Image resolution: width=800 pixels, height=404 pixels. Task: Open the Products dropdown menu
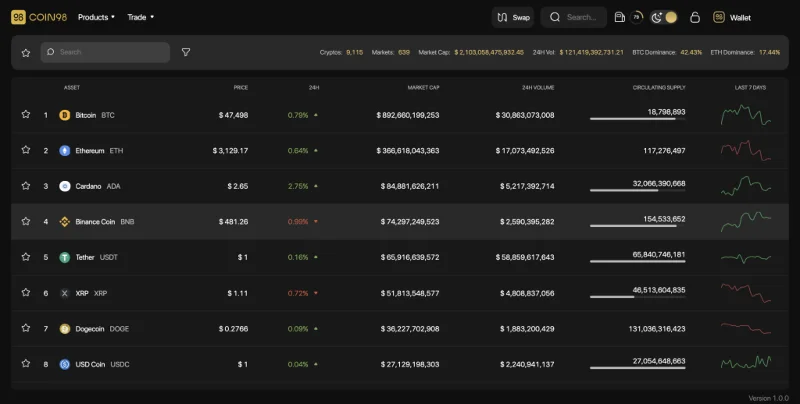pyautogui.click(x=96, y=17)
